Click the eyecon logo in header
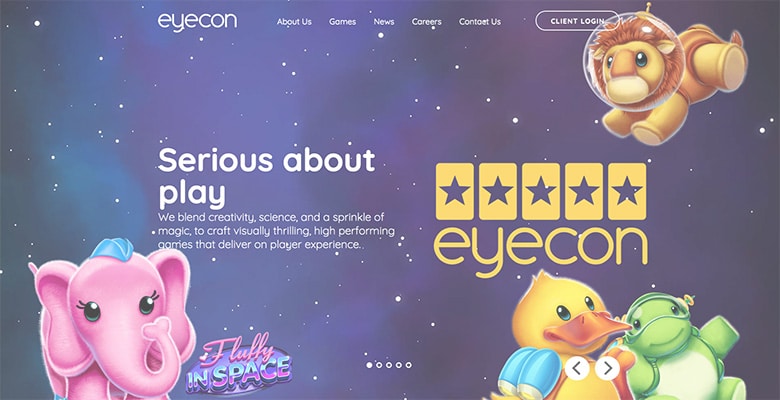 pyautogui.click(x=197, y=22)
